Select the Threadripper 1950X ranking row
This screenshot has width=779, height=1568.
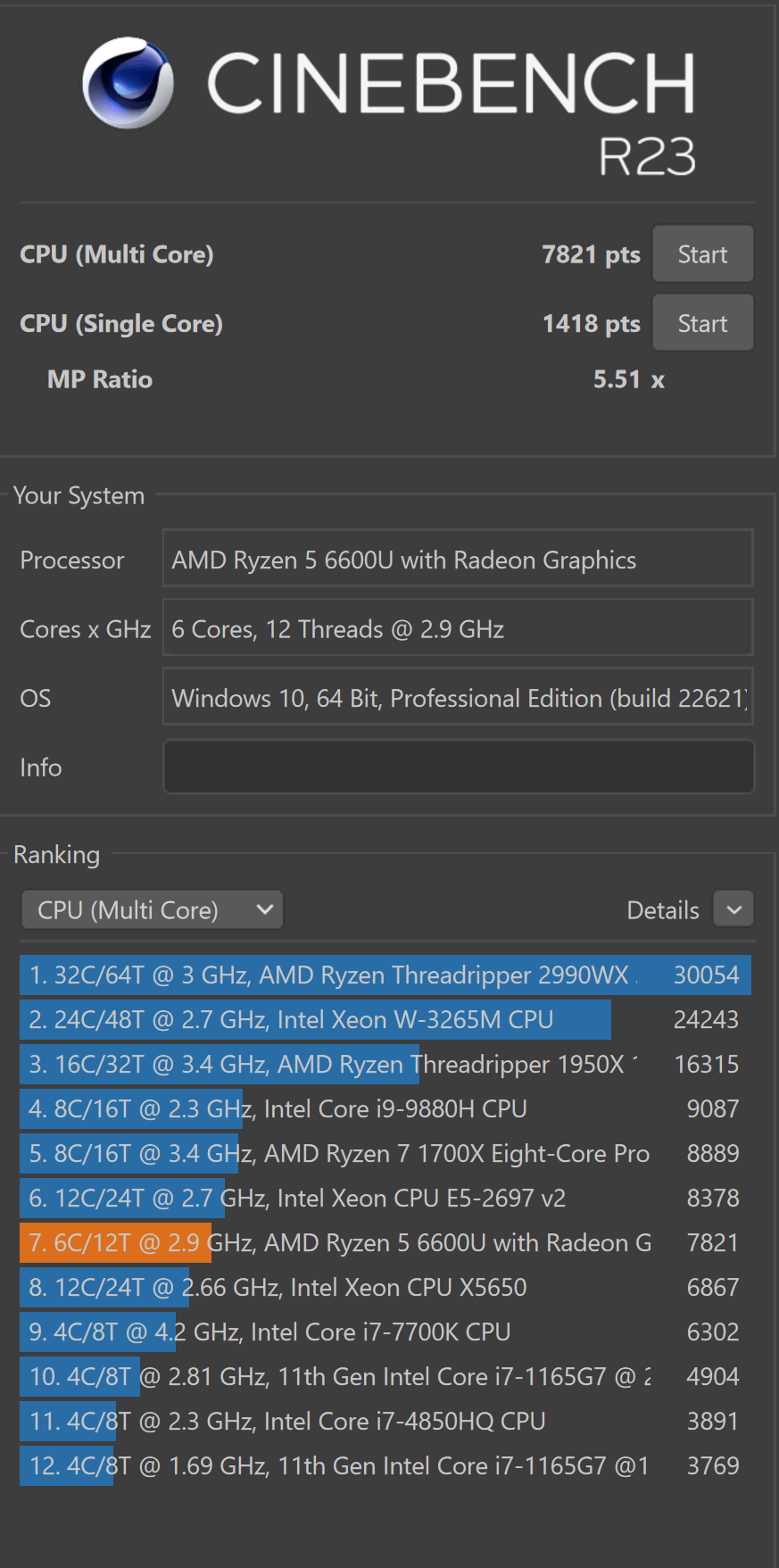tap(385, 1064)
